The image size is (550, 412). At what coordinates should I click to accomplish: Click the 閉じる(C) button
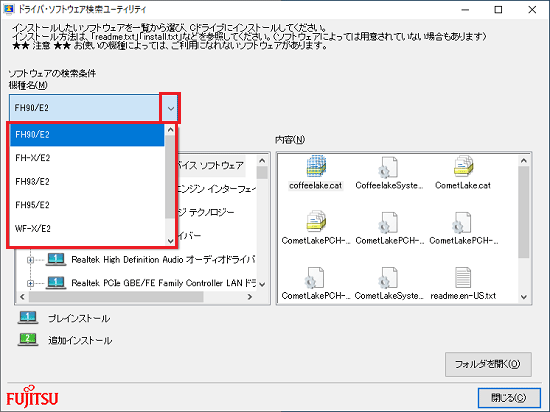[509, 398]
